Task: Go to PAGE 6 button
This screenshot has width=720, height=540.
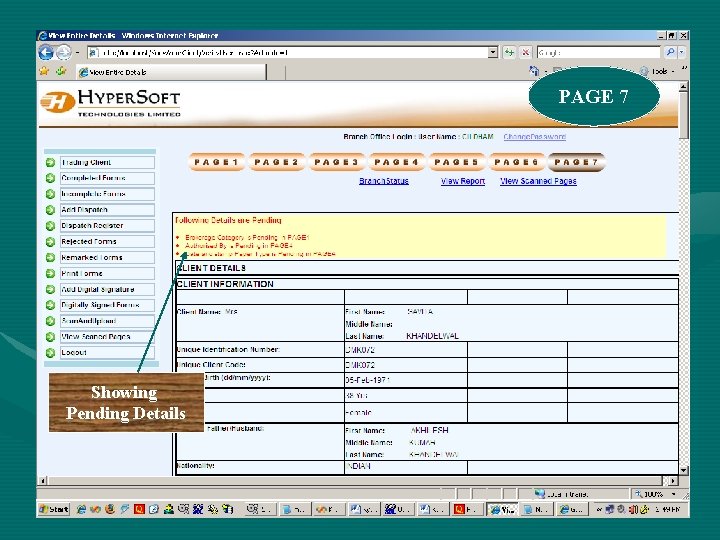Action: (517, 162)
